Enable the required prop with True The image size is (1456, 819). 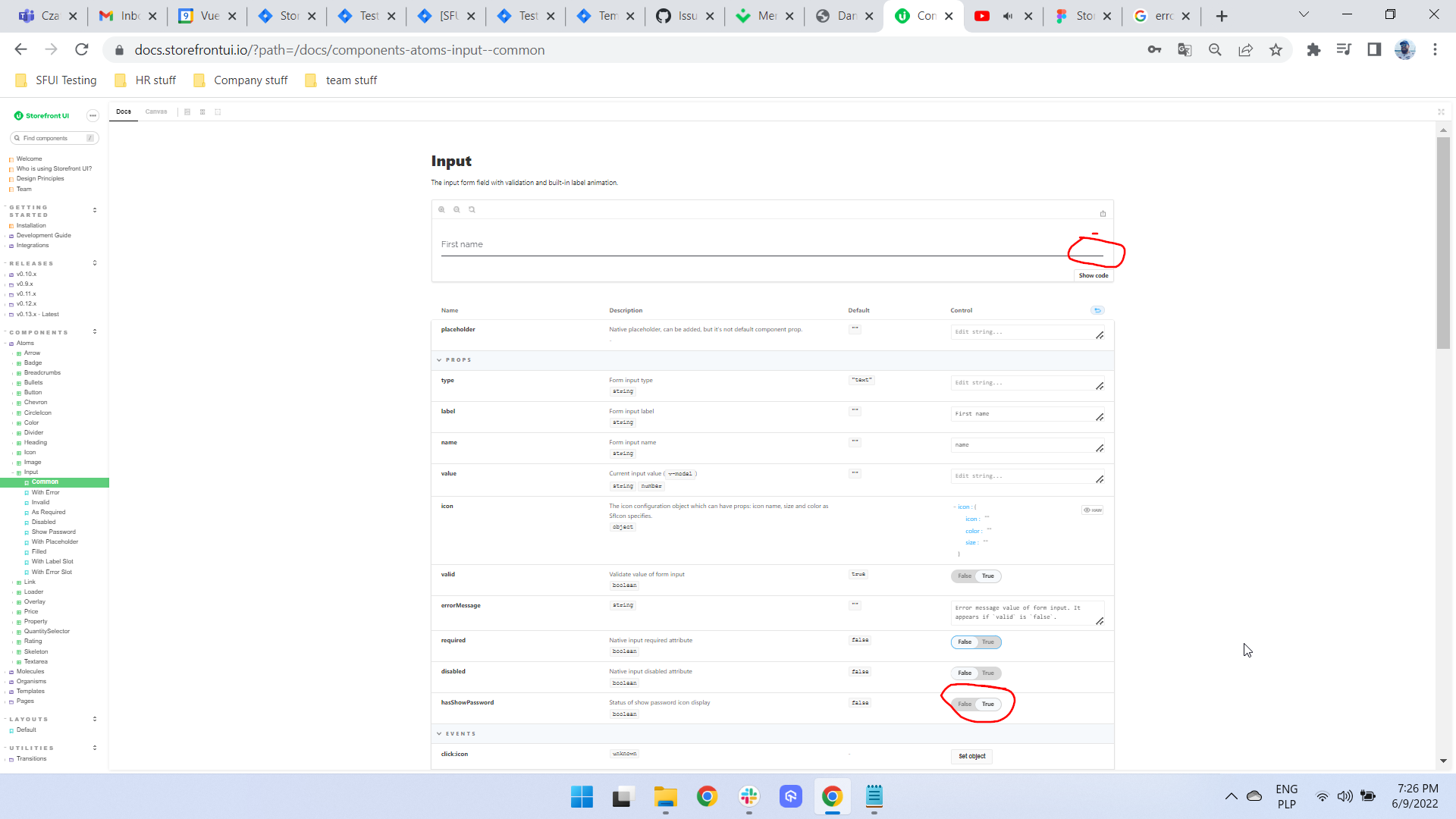coord(987,642)
